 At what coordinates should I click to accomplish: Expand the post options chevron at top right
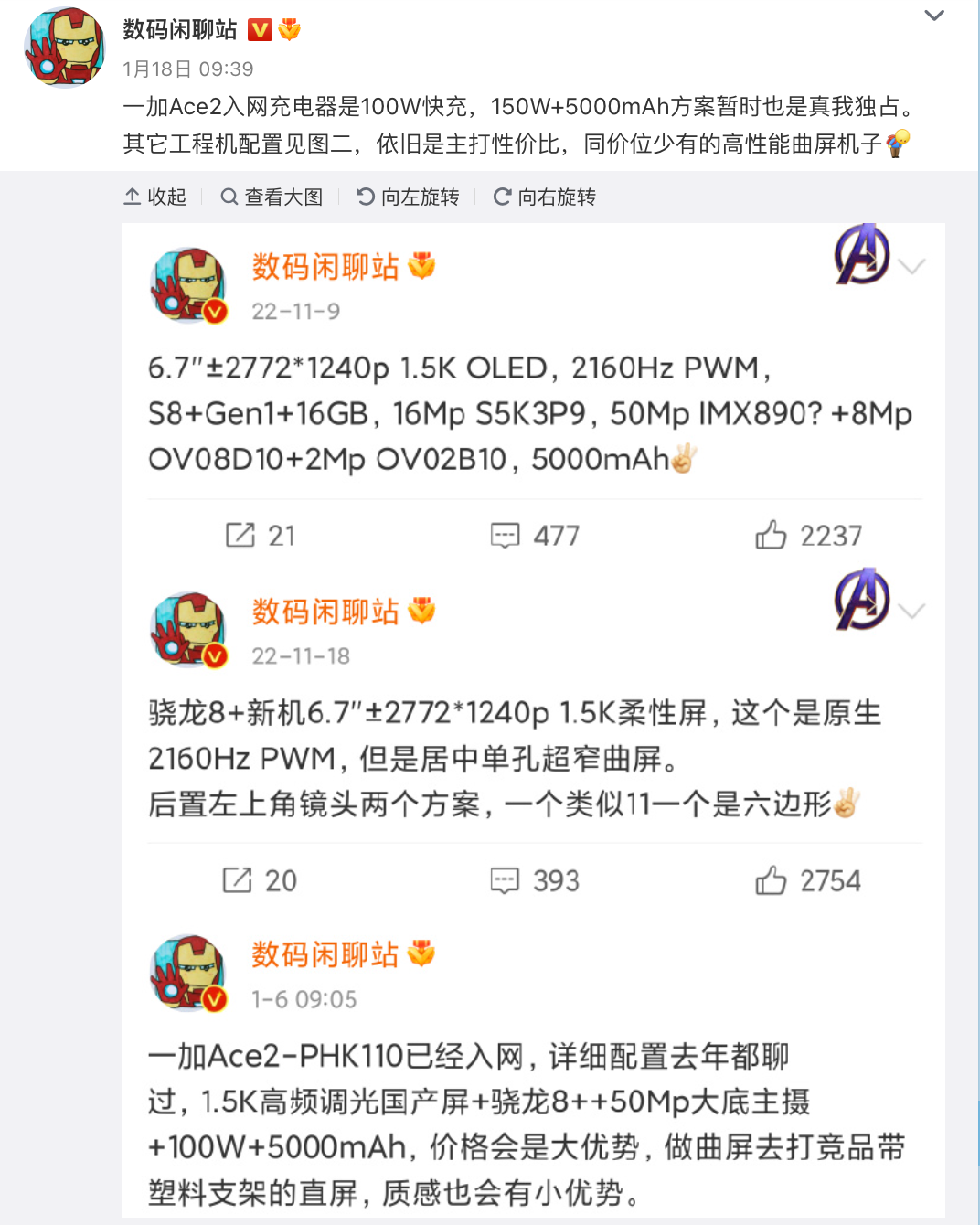coord(934,16)
